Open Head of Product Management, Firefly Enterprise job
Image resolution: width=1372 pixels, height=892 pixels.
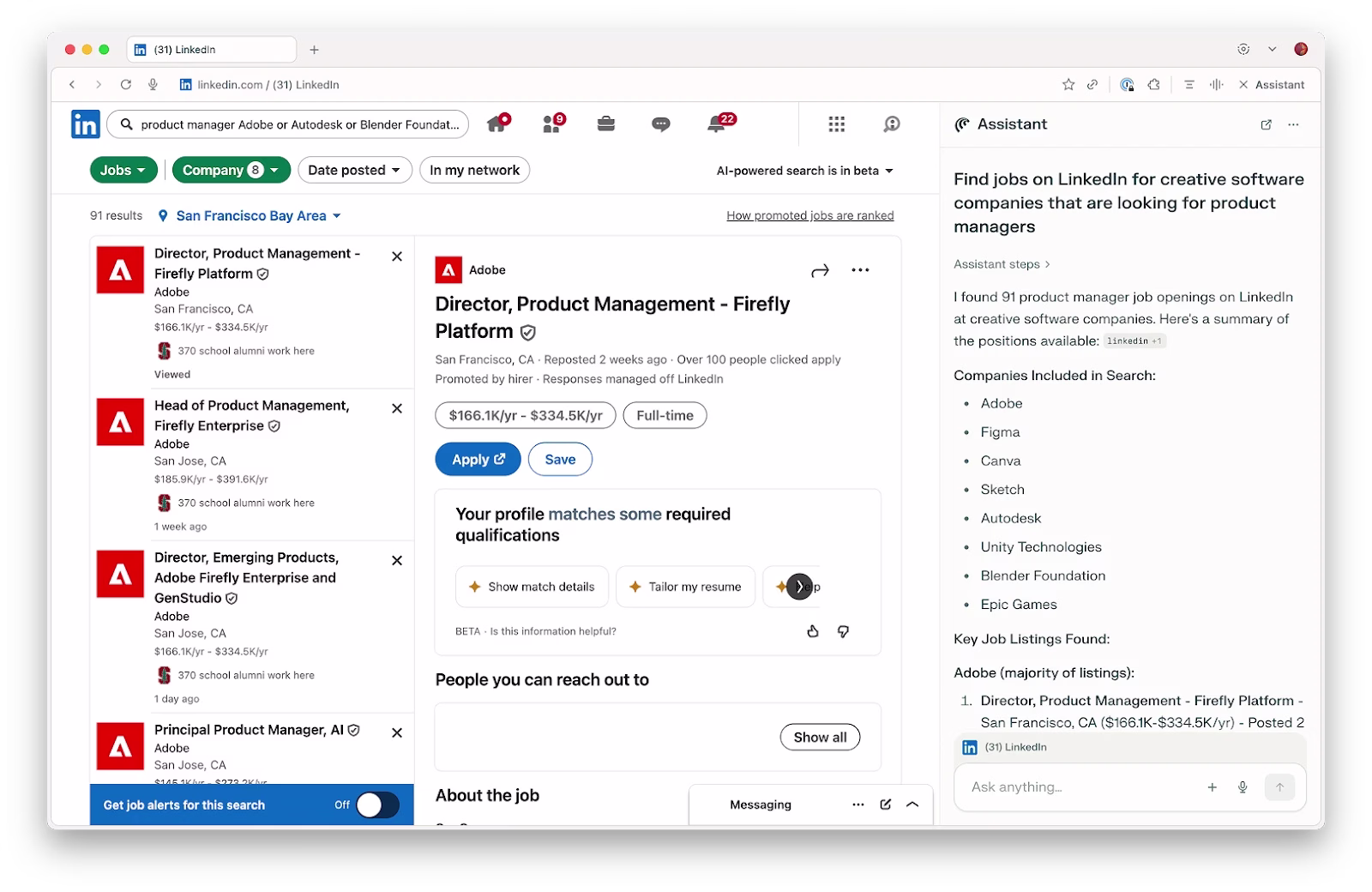(x=252, y=415)
